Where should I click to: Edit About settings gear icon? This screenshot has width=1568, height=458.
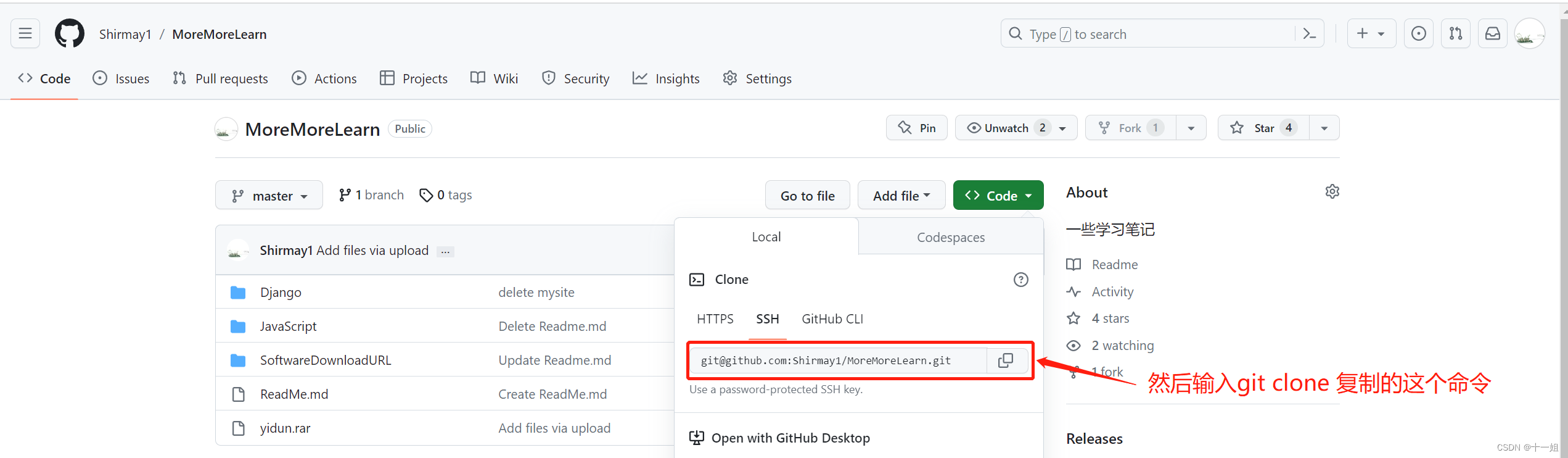click(1332, 191)
